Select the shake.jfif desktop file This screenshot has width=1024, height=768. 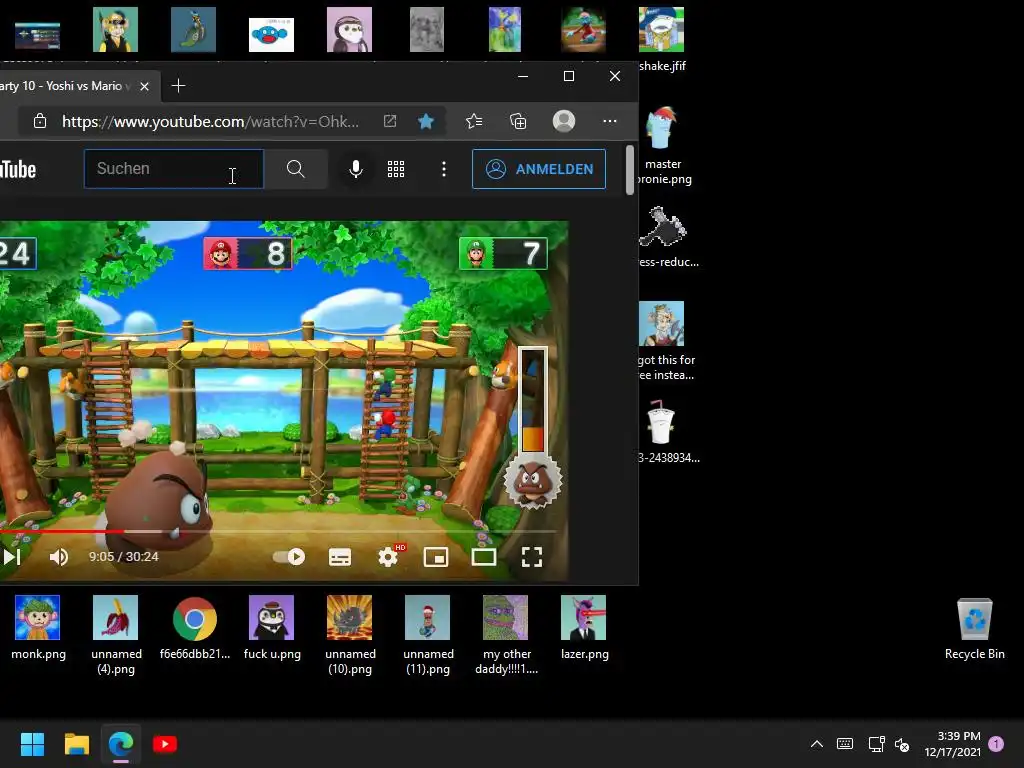(x=662, y=39)
